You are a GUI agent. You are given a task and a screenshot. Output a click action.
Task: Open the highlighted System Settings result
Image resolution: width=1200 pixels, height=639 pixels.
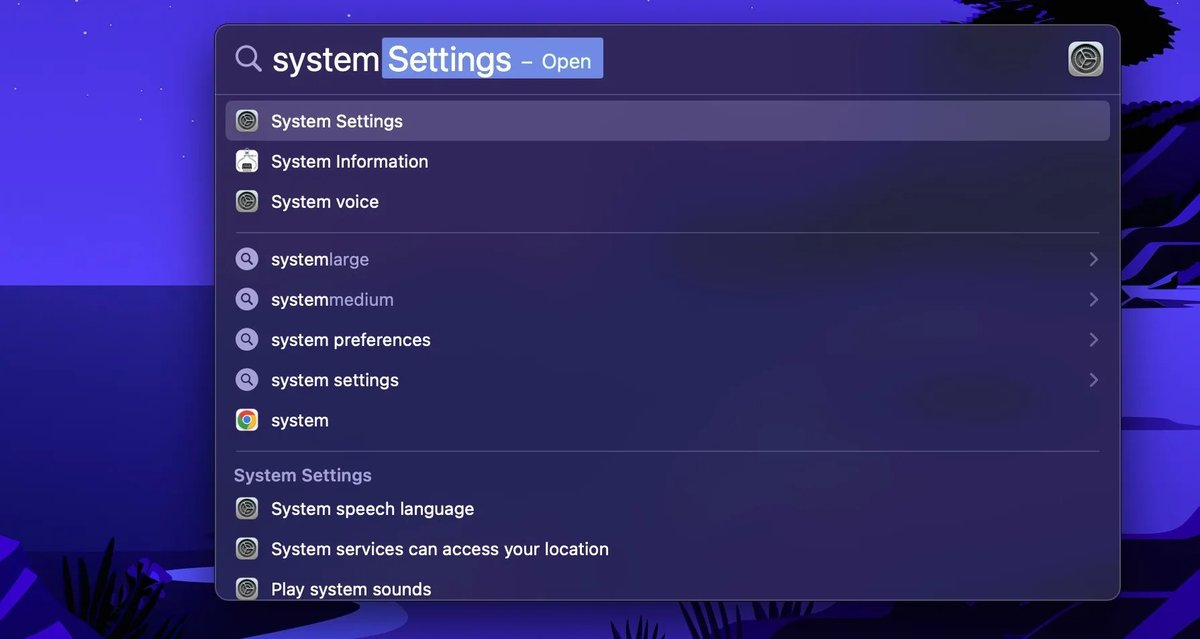click(x=336, y=120)
